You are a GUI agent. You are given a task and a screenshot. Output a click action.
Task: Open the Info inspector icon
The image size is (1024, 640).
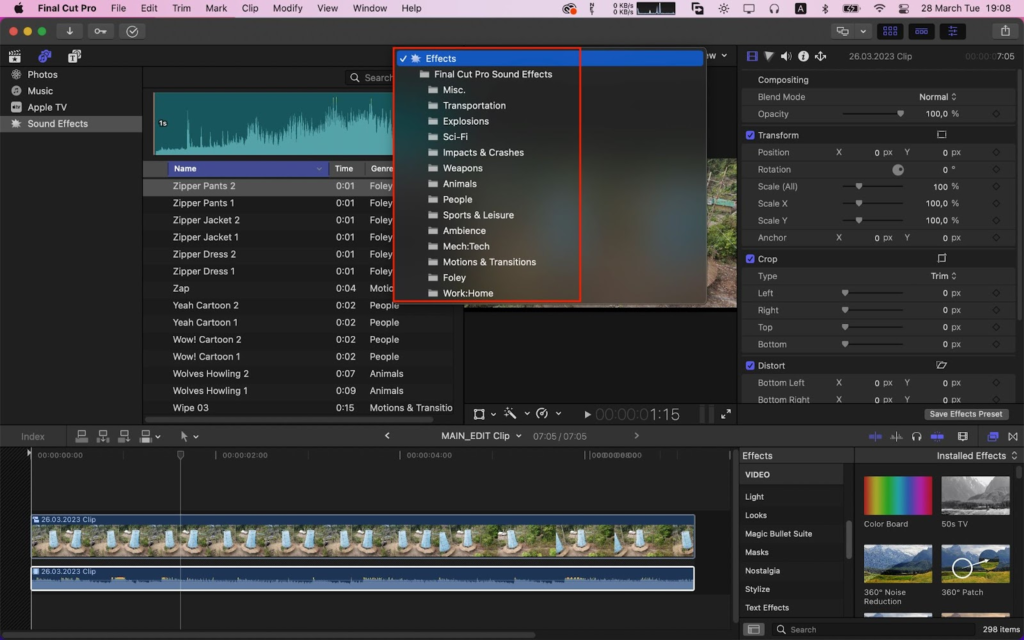[803, 57]
